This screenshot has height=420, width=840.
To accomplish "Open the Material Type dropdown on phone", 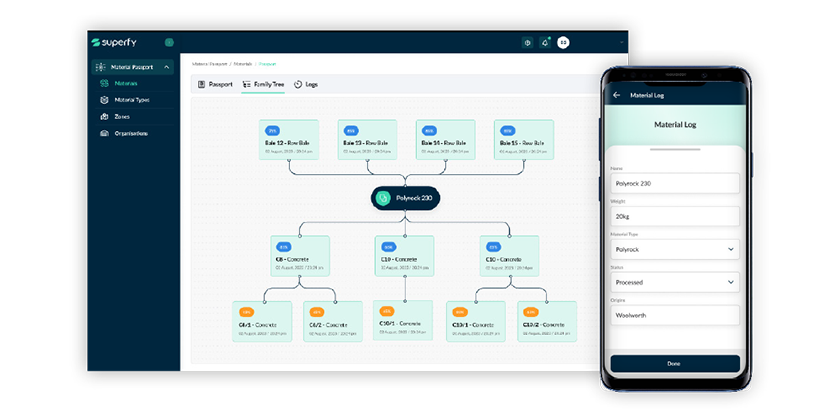I will pyautogui.click(x=674, y=249).
